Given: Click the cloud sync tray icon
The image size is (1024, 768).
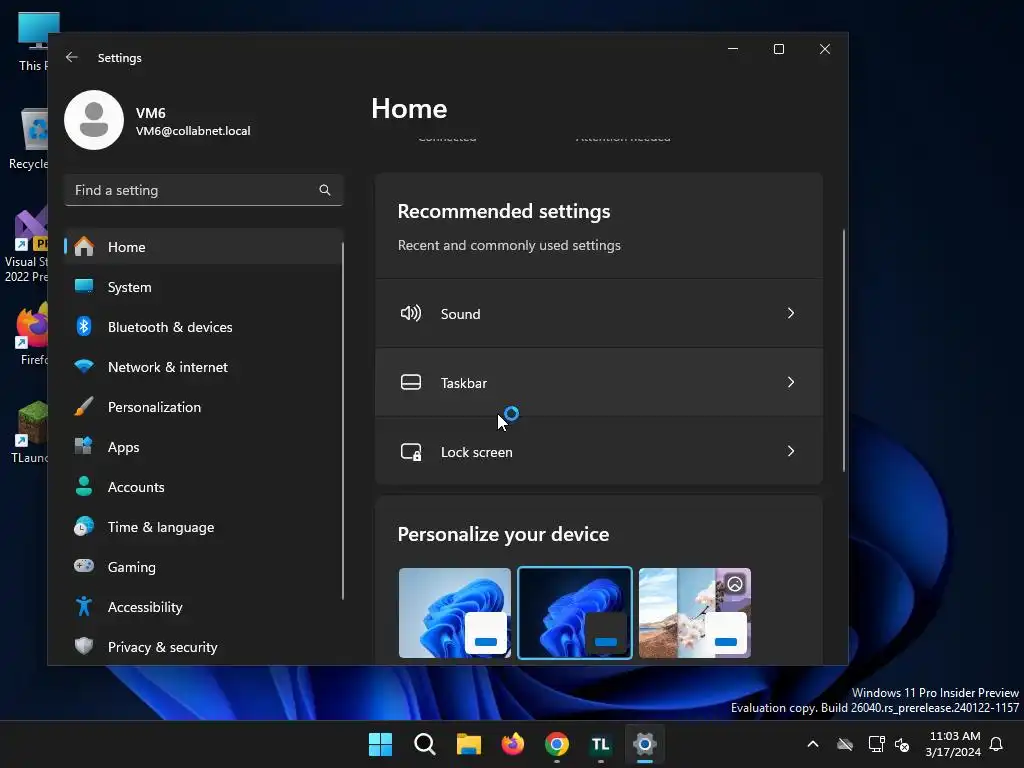Looking at the screenshot, I should coord(845,744).
